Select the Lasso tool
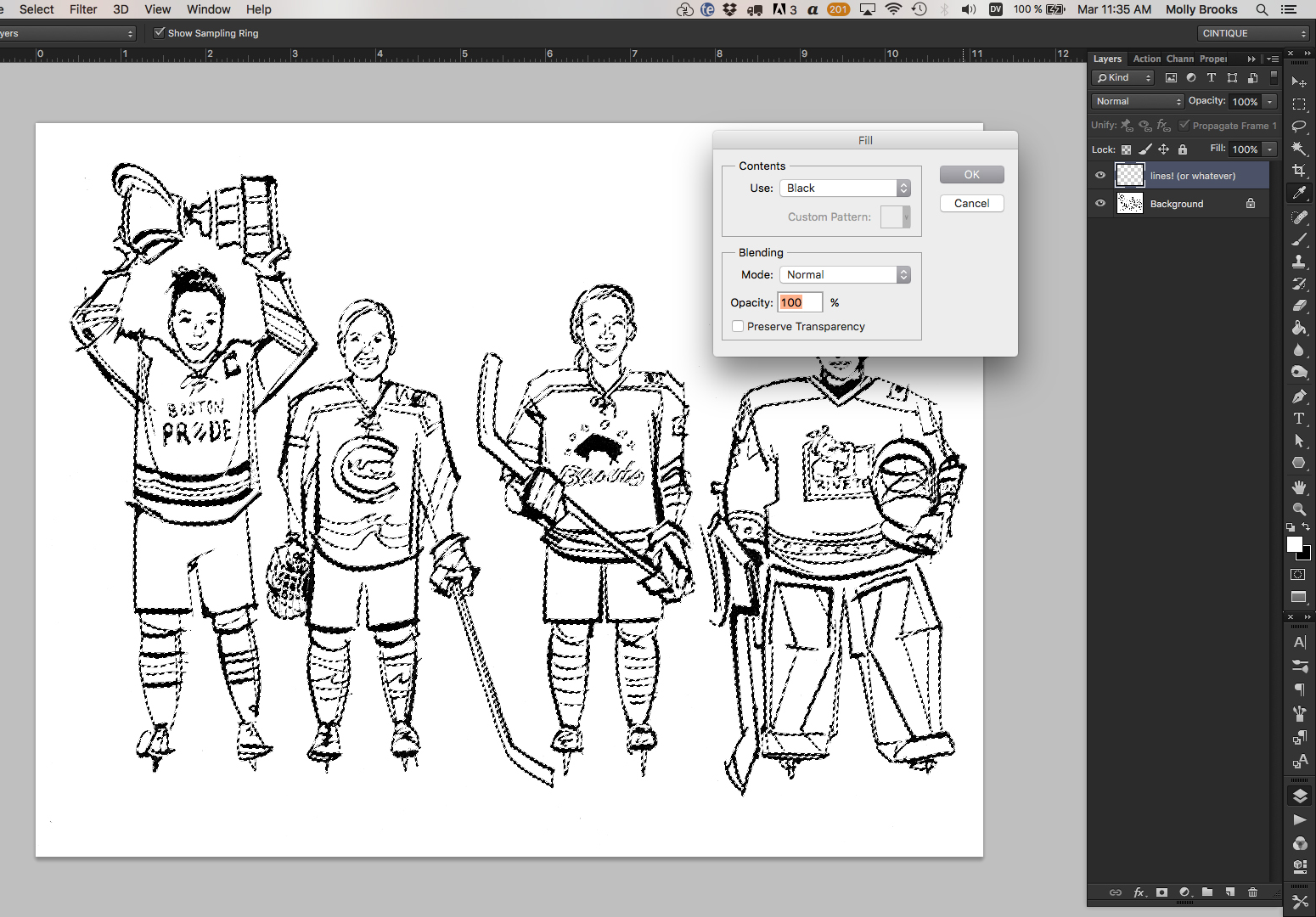The height and width of the screenshot is (917, 1316). tap(1299, 127)
